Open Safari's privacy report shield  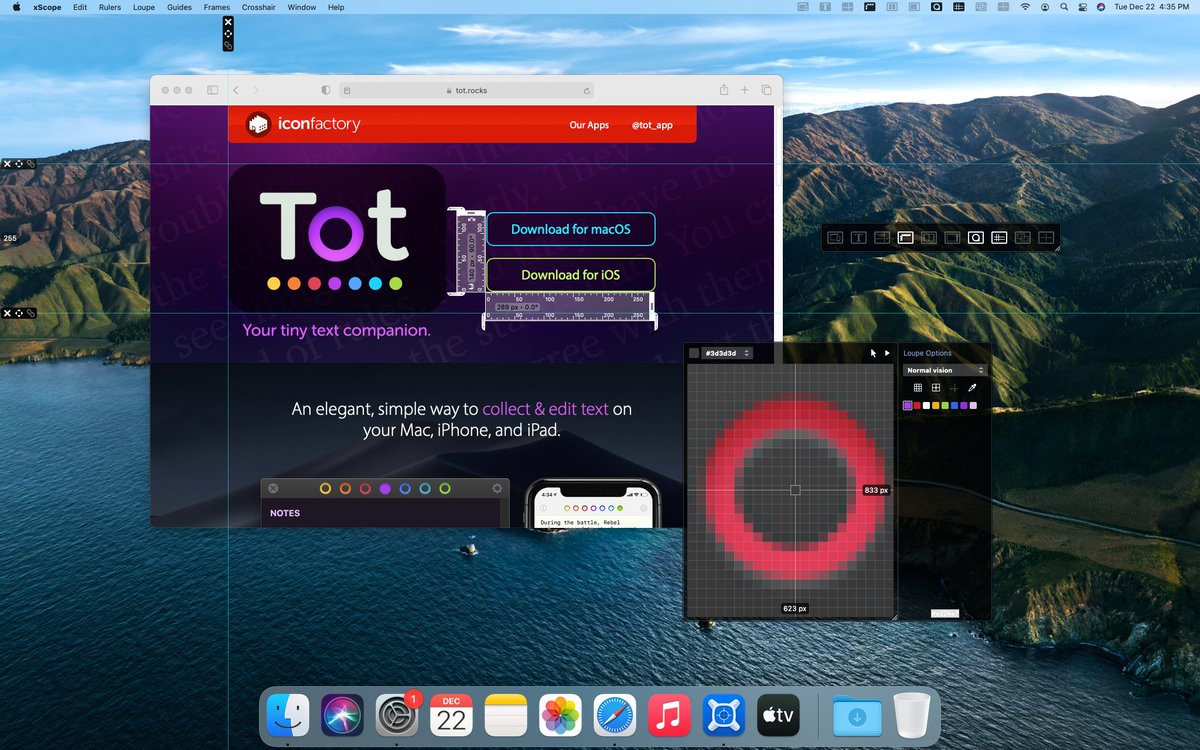tap(326, 90)
